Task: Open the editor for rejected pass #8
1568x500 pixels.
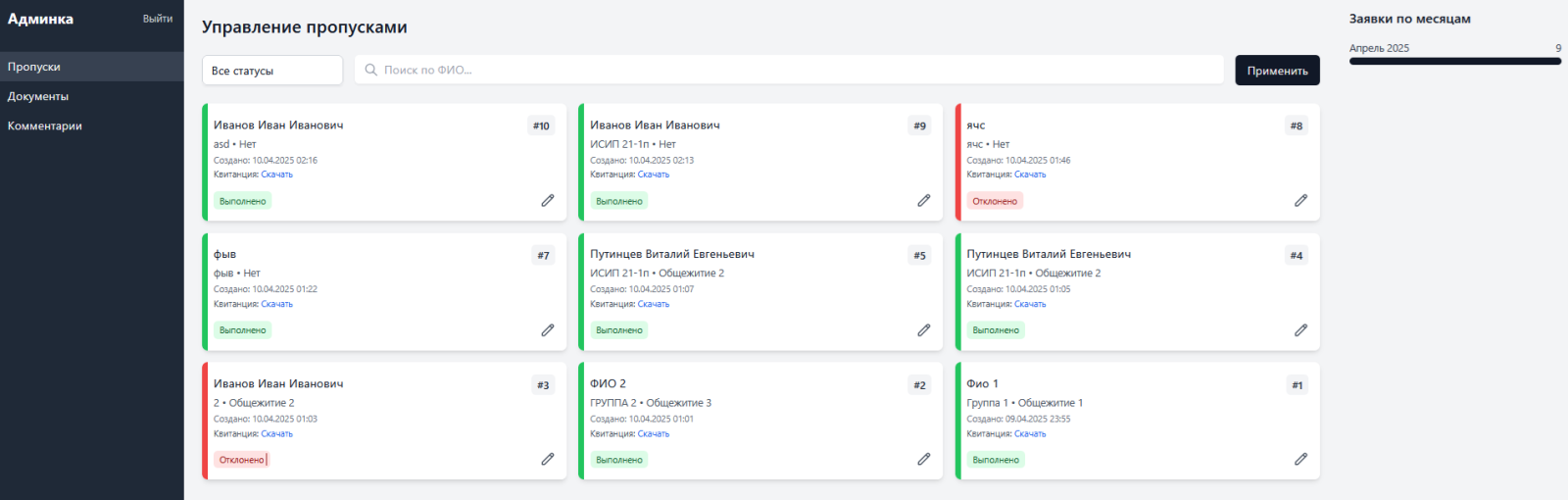Action: pos(1300,200)
